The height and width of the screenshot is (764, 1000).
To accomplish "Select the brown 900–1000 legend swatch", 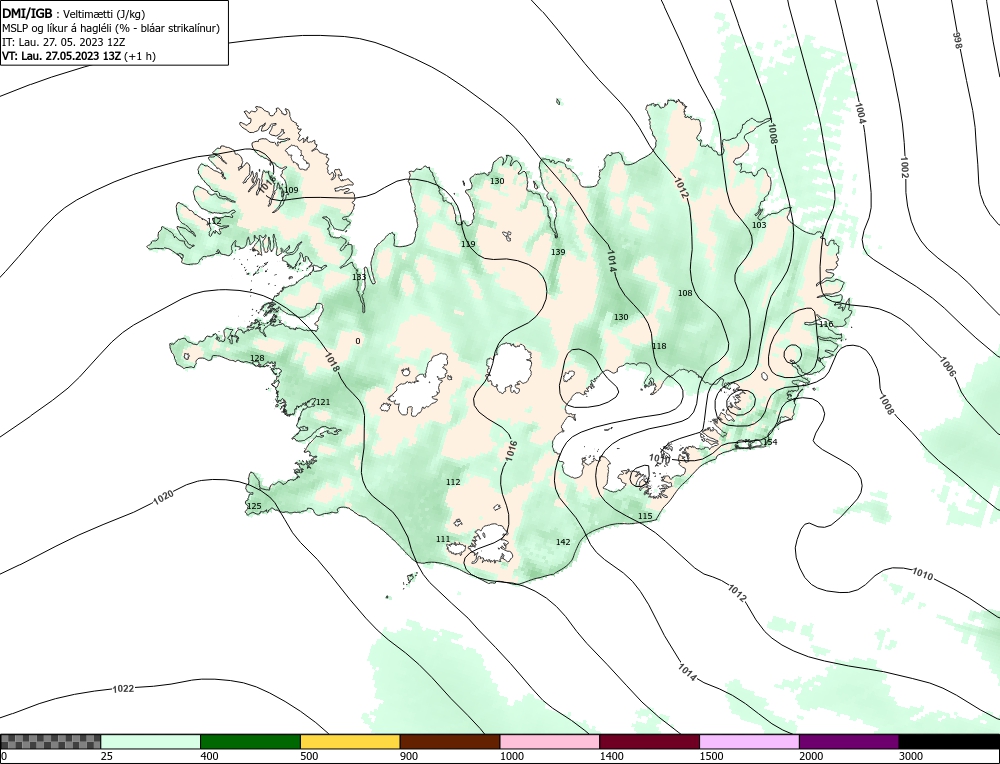I will 450,741.
